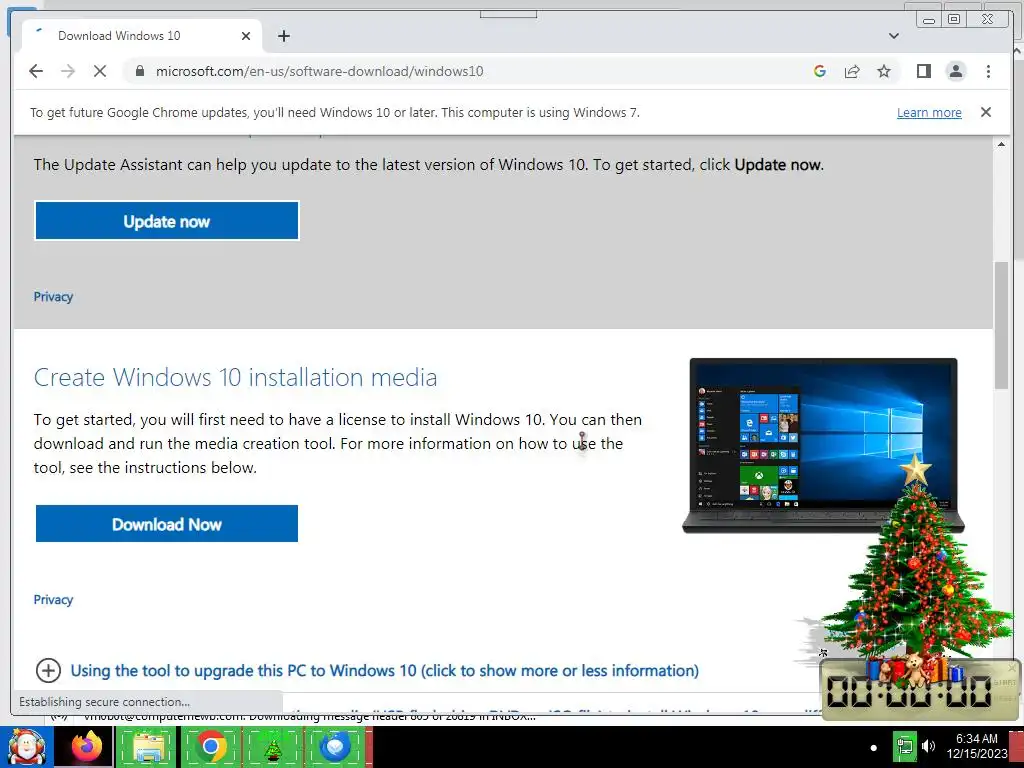Dismiss the Chrome updates info bar
The height and width of the screenshot is (768, 1024).
point(985,112)
